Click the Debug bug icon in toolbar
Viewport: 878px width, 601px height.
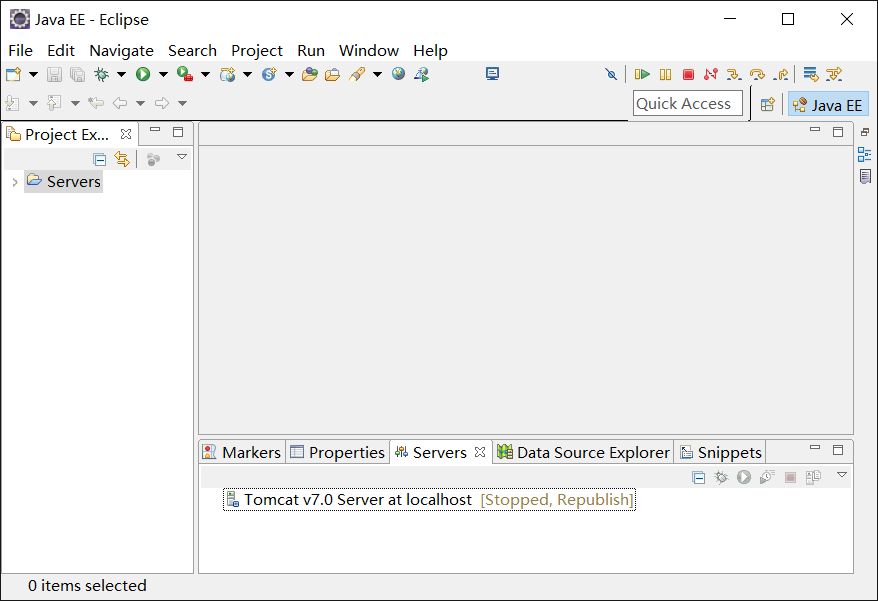point(101,74)
